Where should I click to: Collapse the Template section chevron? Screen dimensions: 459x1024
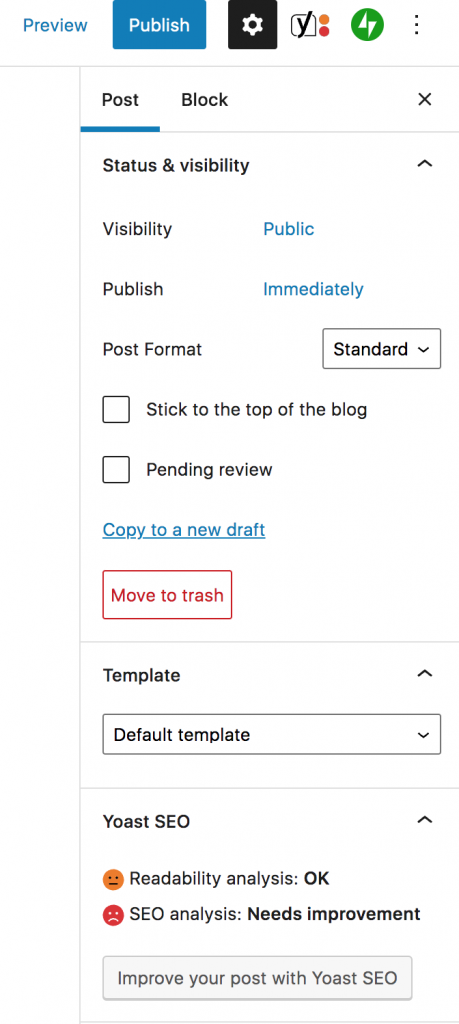(x=424, y=673)
